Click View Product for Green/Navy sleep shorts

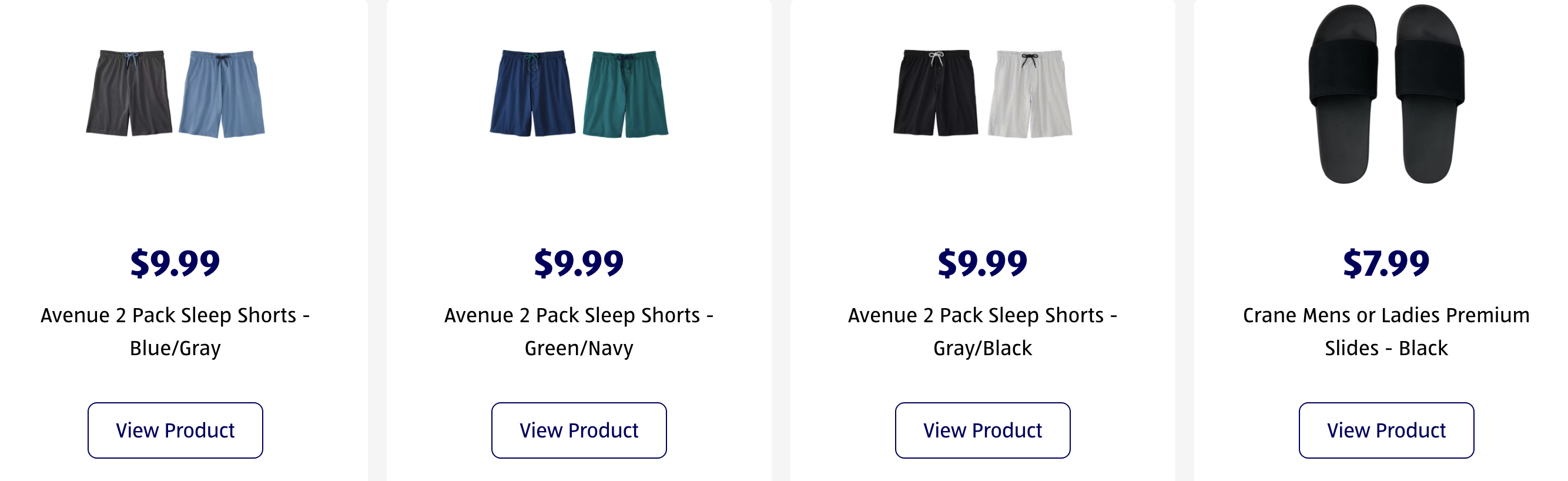tap(579, 430)
